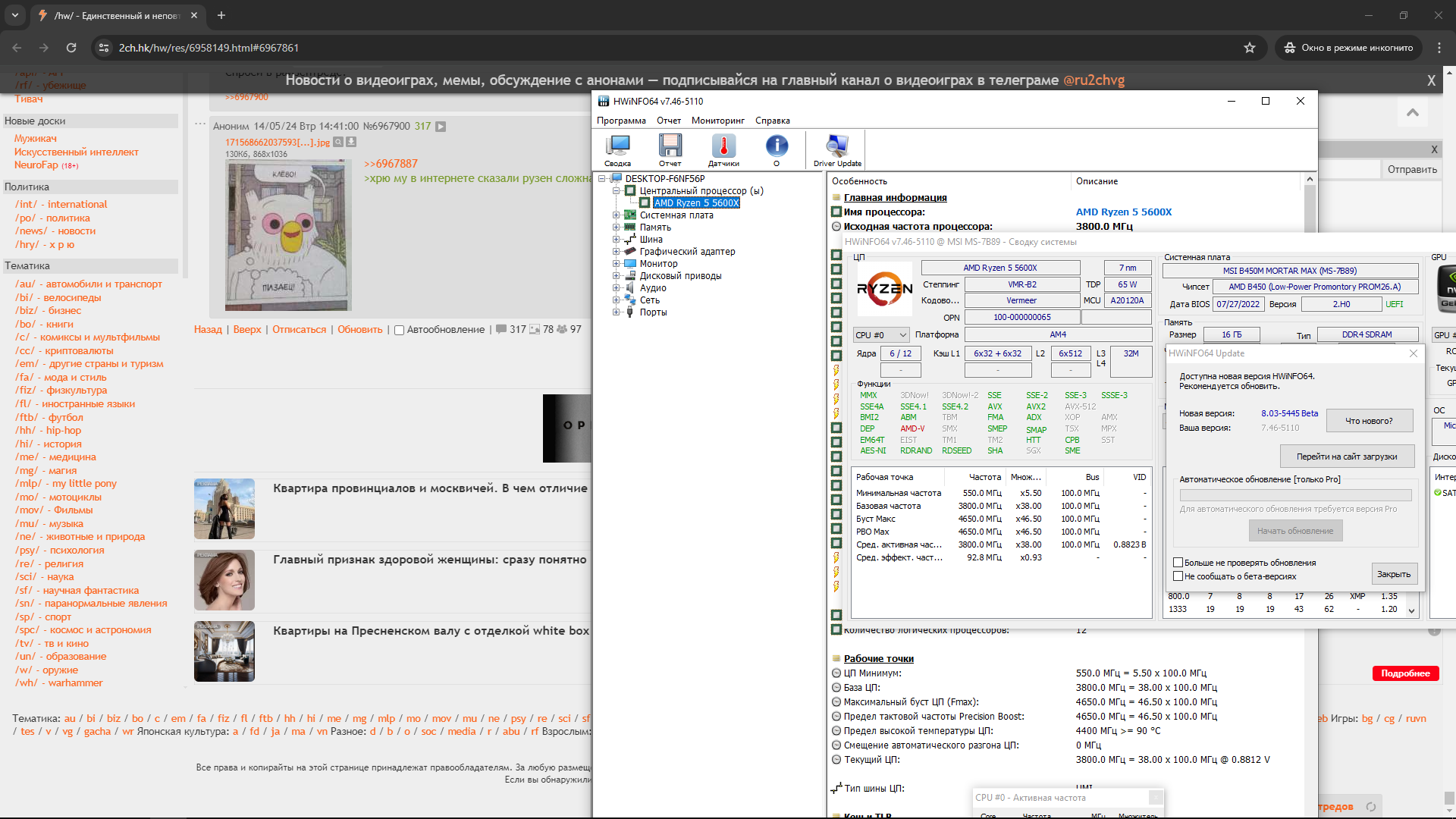Dismiss the Telegram news banner with X
The height and width of the screenshot is (819, 1456).
(1431, 80)
